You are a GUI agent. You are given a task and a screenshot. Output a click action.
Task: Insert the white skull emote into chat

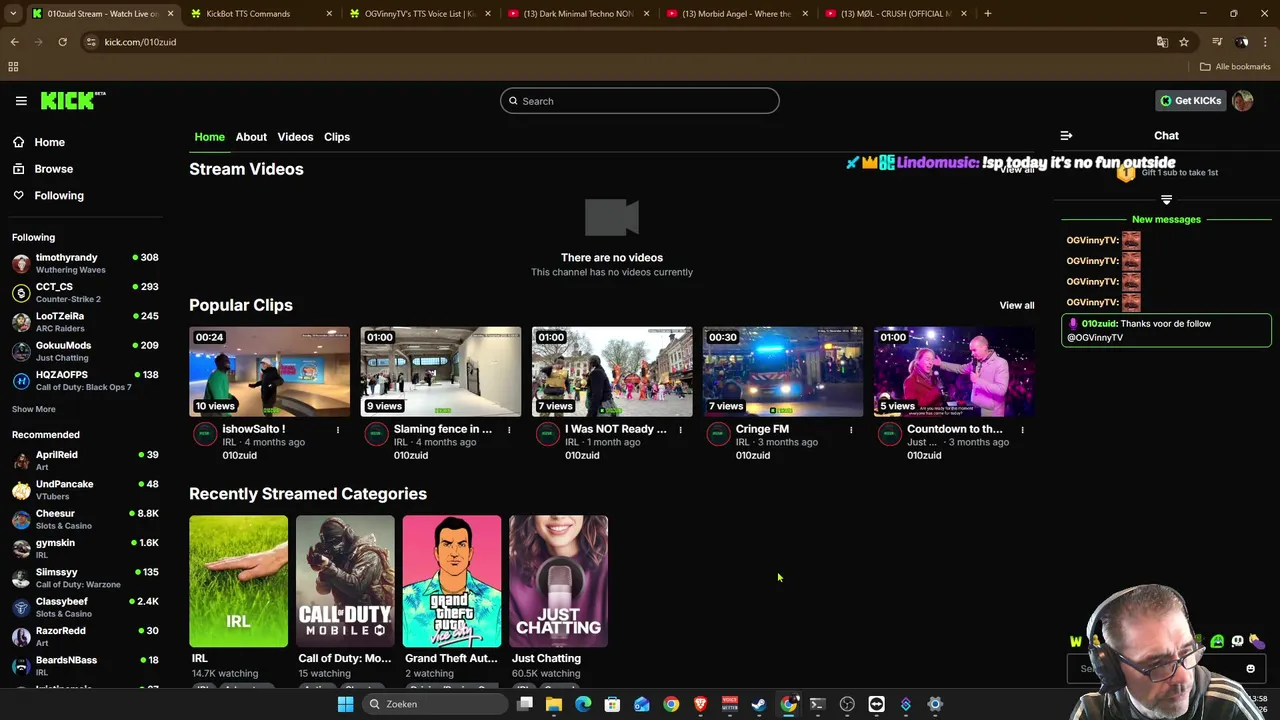tap(1237, 642)
